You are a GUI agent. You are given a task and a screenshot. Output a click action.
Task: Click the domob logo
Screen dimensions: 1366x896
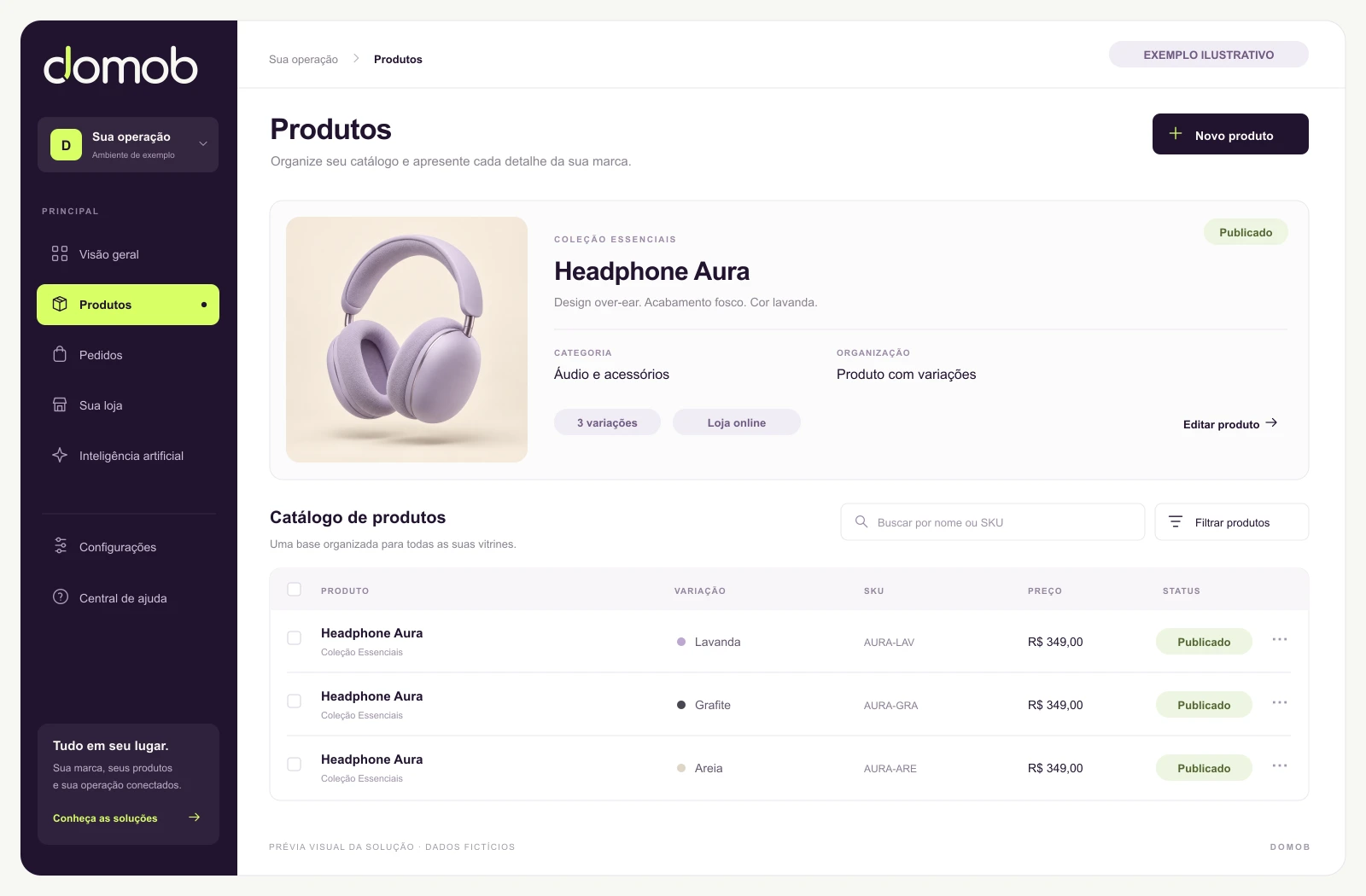coord(120,66)
